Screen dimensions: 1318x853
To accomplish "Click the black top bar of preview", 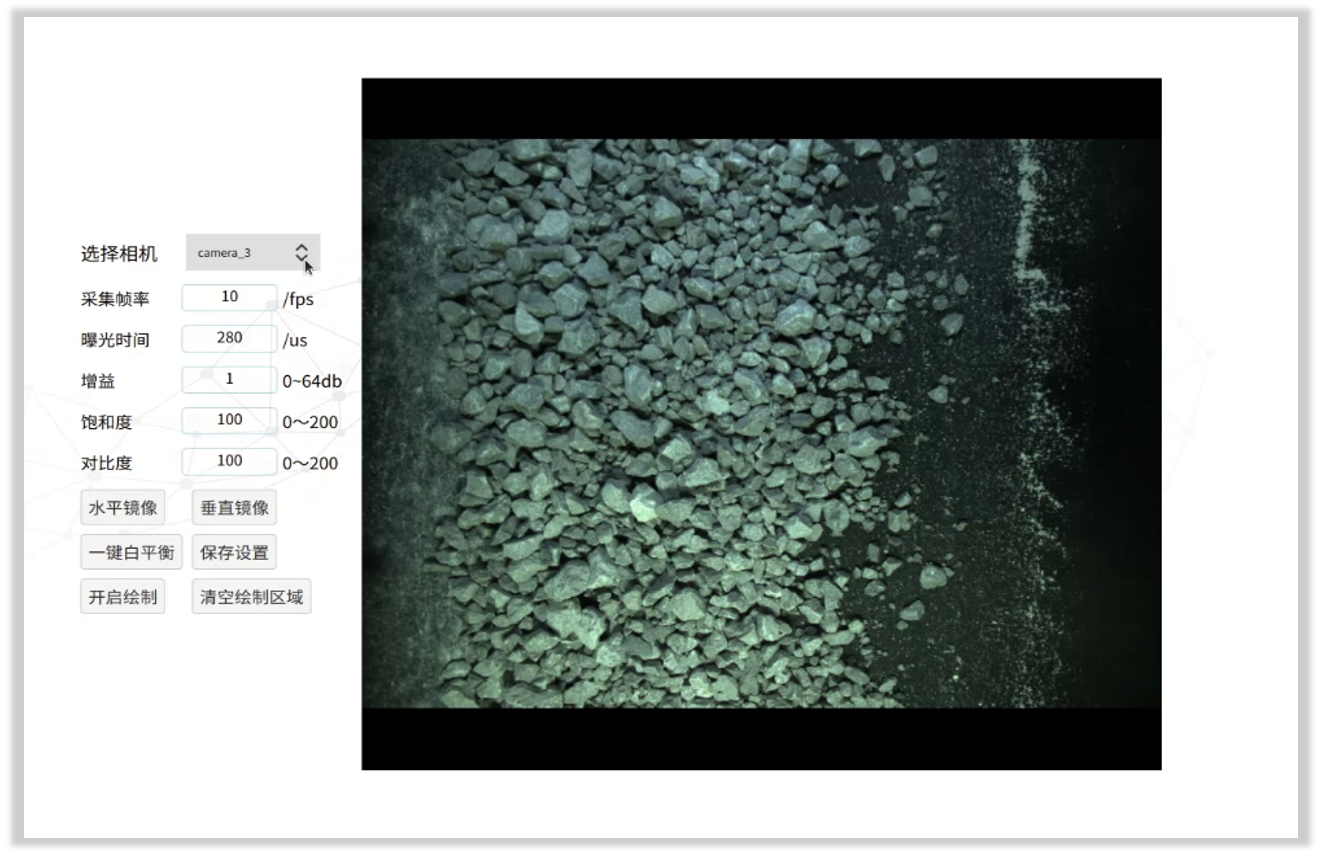I will (760, 108).
